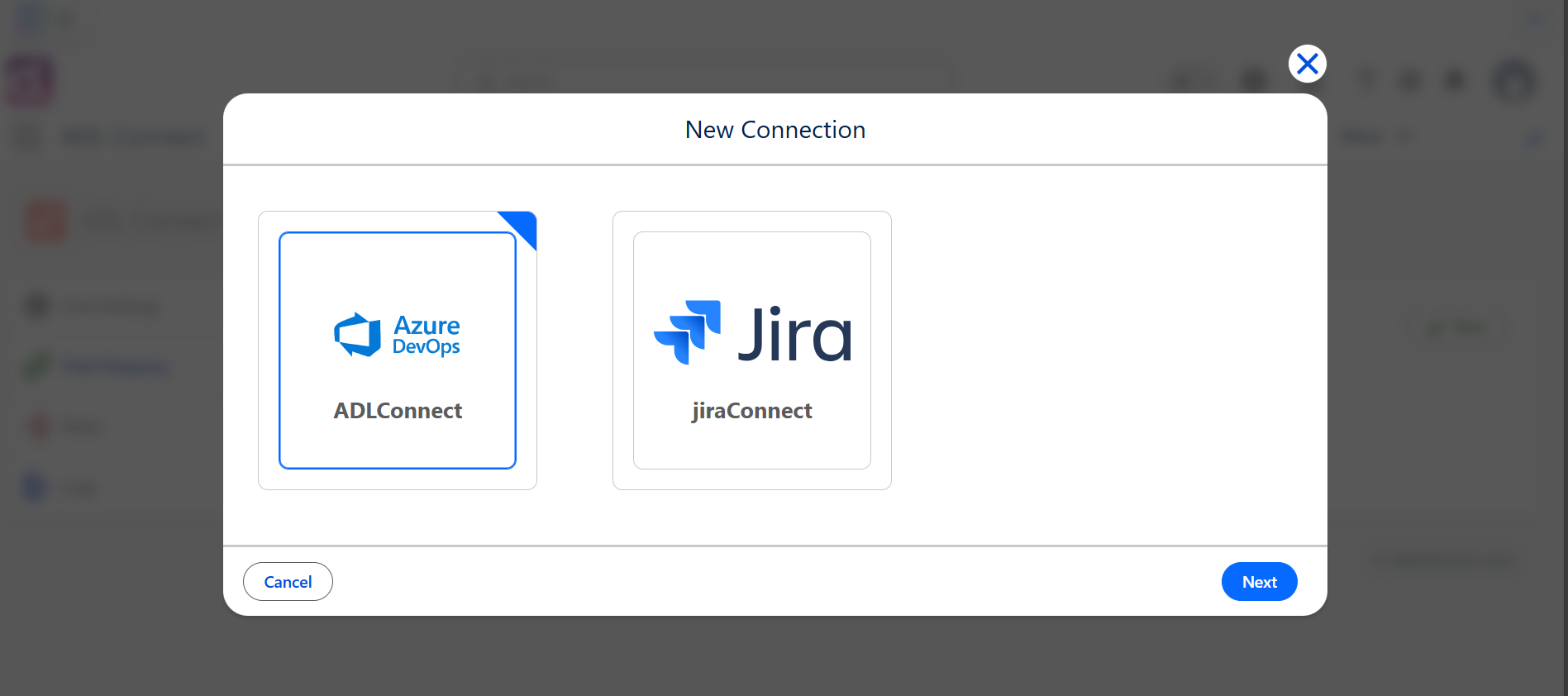Click the blurred help question mark icon
Screen dimensions: 1568x696
(x=1365, y=81)
